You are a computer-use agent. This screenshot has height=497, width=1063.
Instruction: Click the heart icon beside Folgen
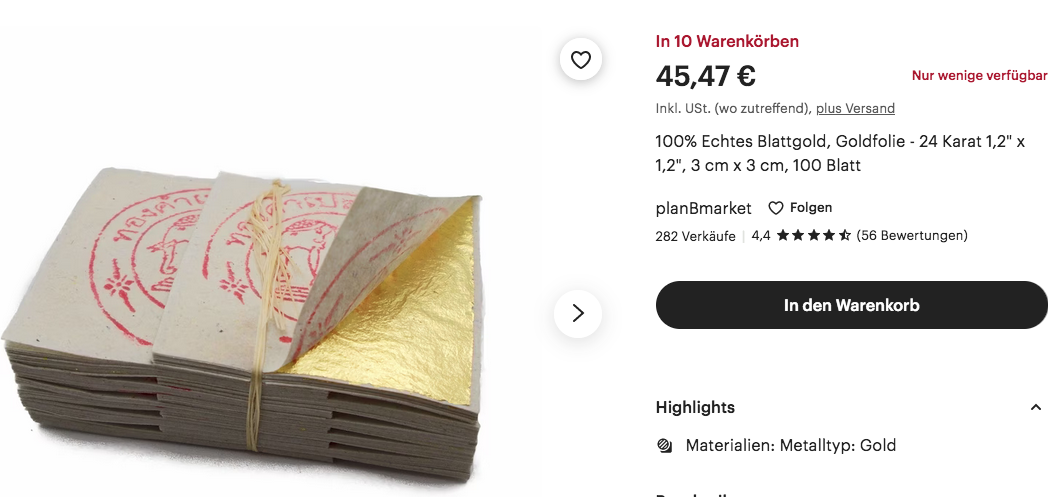tap(776, 208)
